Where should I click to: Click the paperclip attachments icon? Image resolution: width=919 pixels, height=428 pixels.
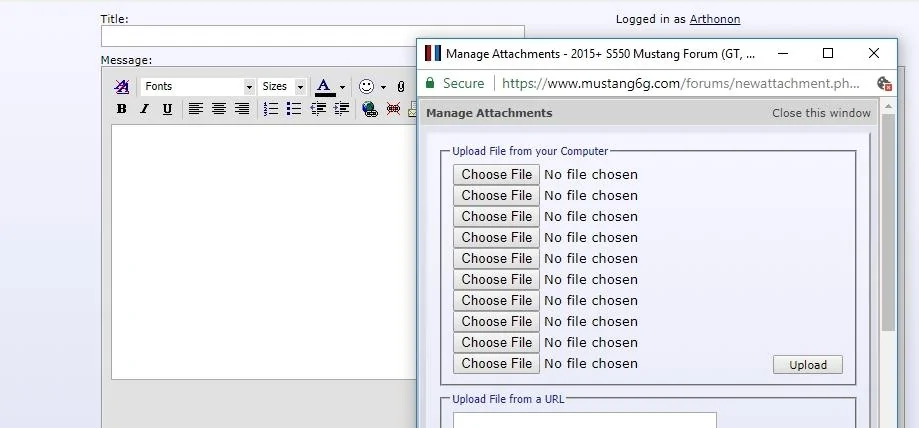401,87
